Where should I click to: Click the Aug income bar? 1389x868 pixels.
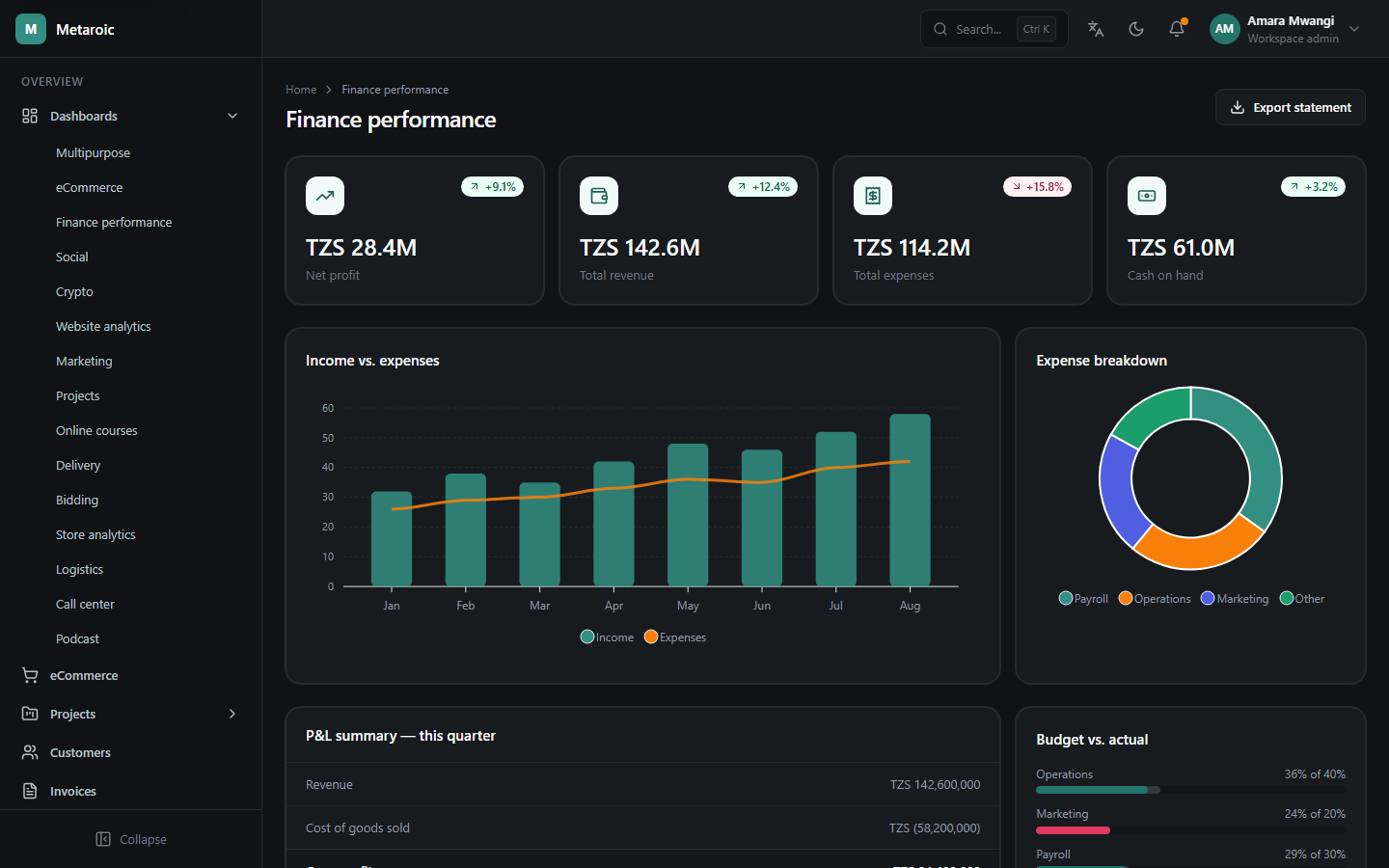tap(910, 500)
